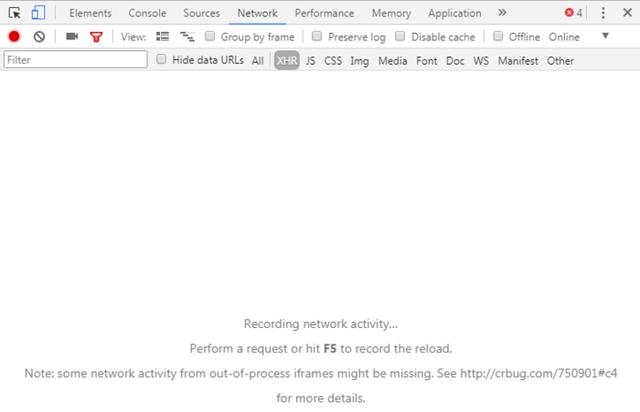Open the three-dot DevTools customize menu
The width and height of the screenshot is (640, 412).
tap(603, 13)
